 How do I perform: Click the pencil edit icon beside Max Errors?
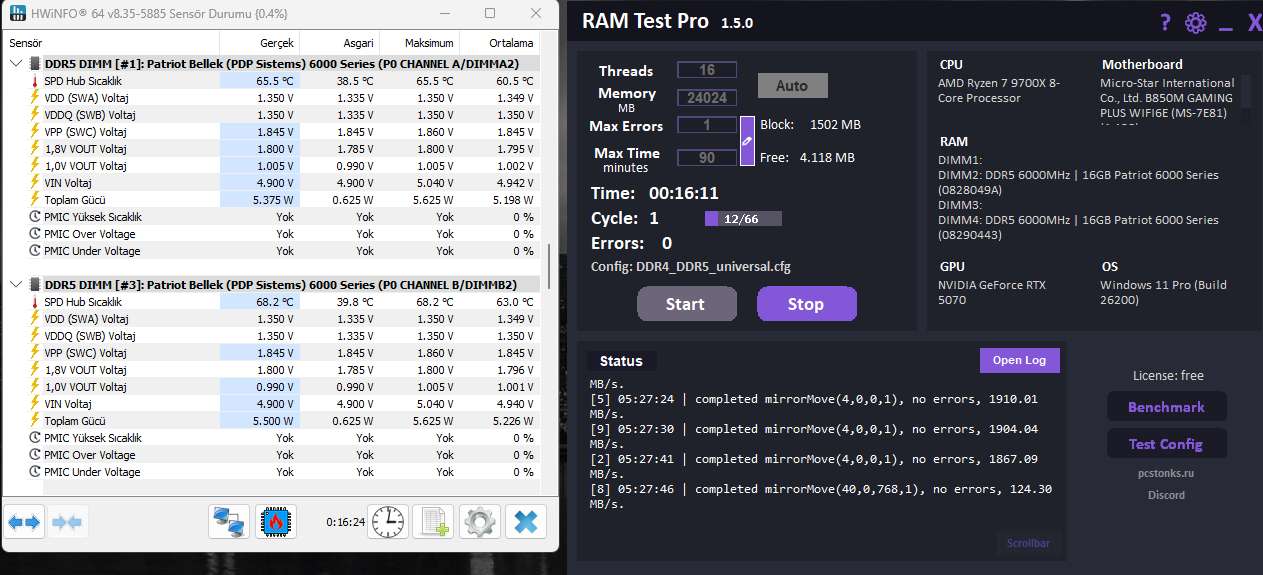(747, 141)
